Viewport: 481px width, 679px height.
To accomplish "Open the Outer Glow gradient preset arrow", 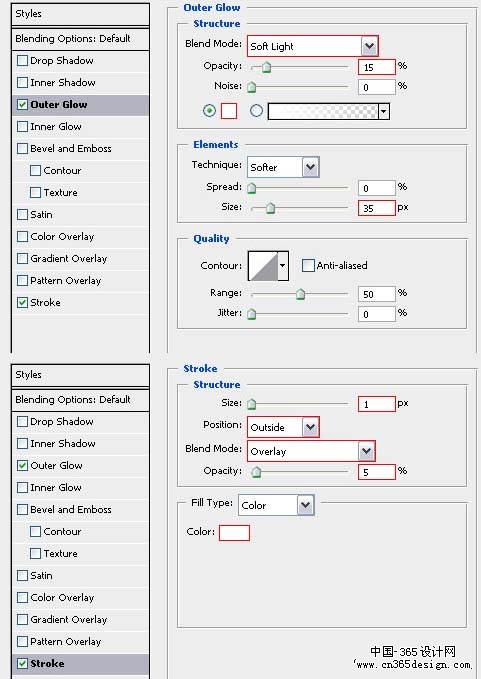I will 384,112.
